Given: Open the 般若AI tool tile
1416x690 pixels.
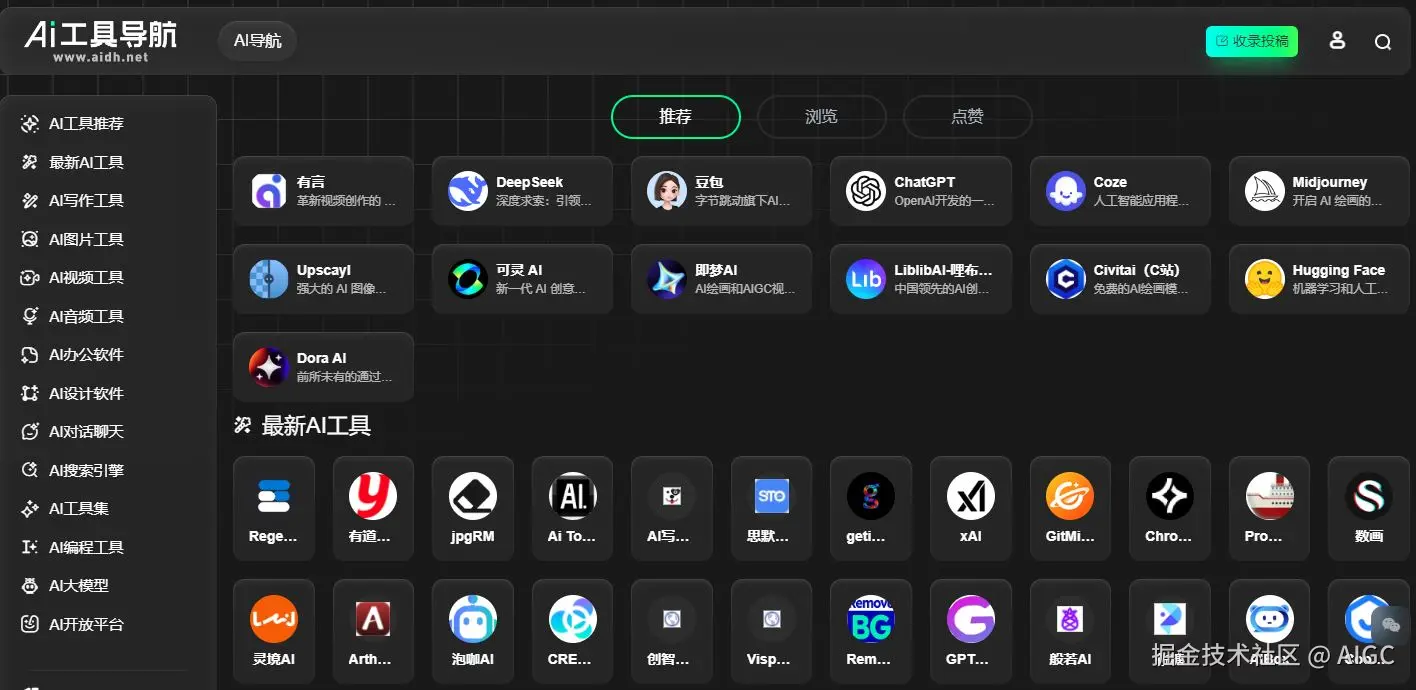Looking at the screenshot, I should (x=1070, y=631).
